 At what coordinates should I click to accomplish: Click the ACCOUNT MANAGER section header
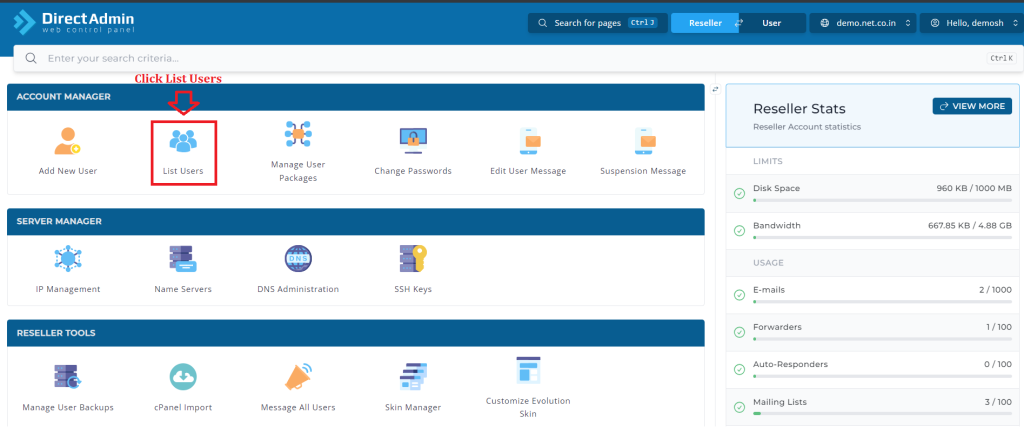coord(356,97)
